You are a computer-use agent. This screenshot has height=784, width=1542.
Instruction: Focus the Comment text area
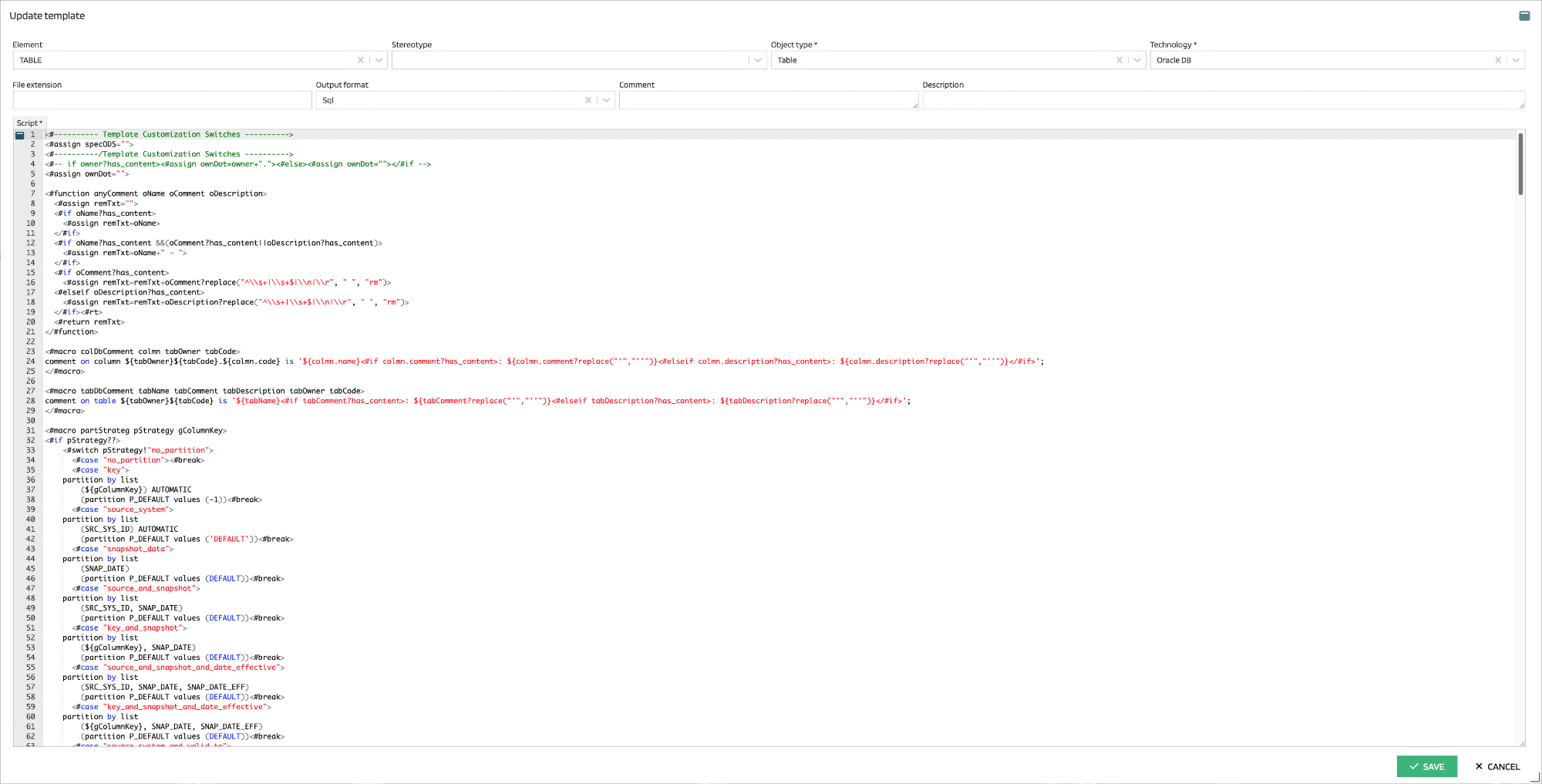point(768,100)
